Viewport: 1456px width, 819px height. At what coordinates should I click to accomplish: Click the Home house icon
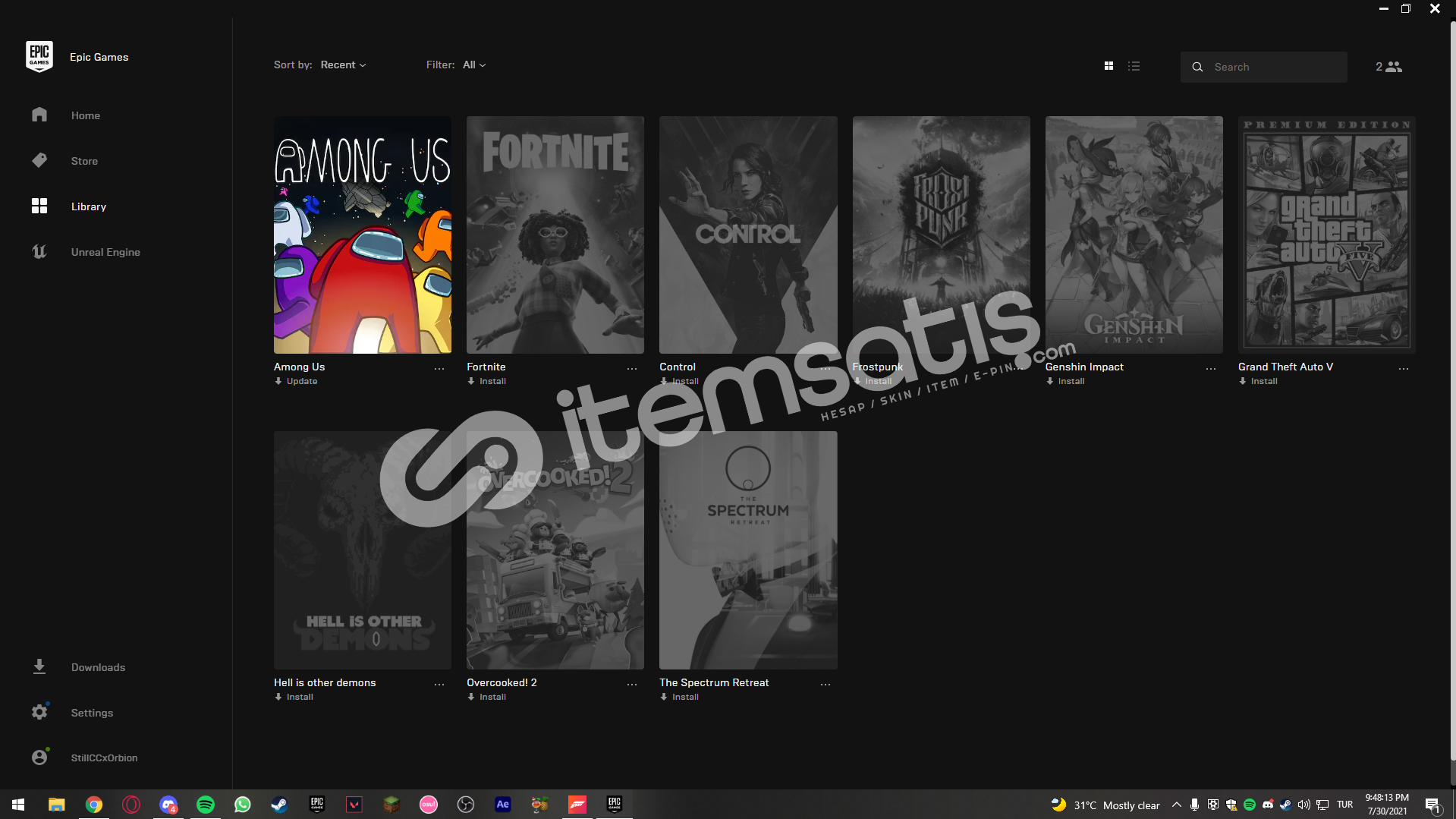pos(39,115)
